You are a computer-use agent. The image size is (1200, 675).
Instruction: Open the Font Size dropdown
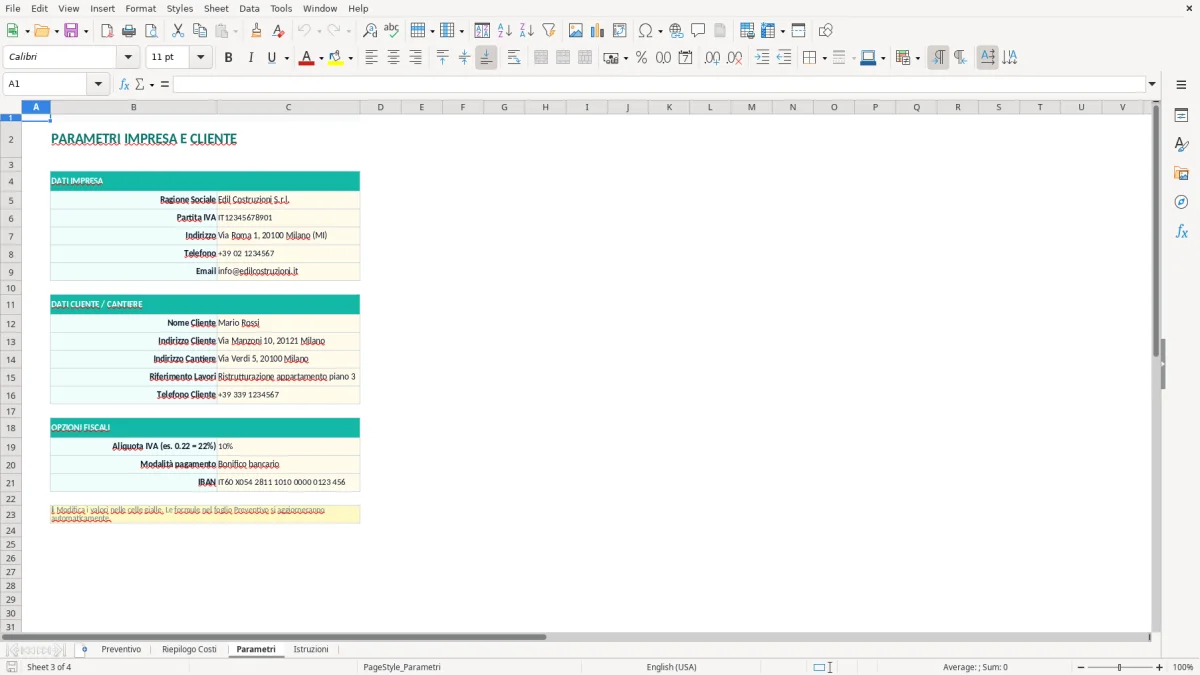click(200, 57)
